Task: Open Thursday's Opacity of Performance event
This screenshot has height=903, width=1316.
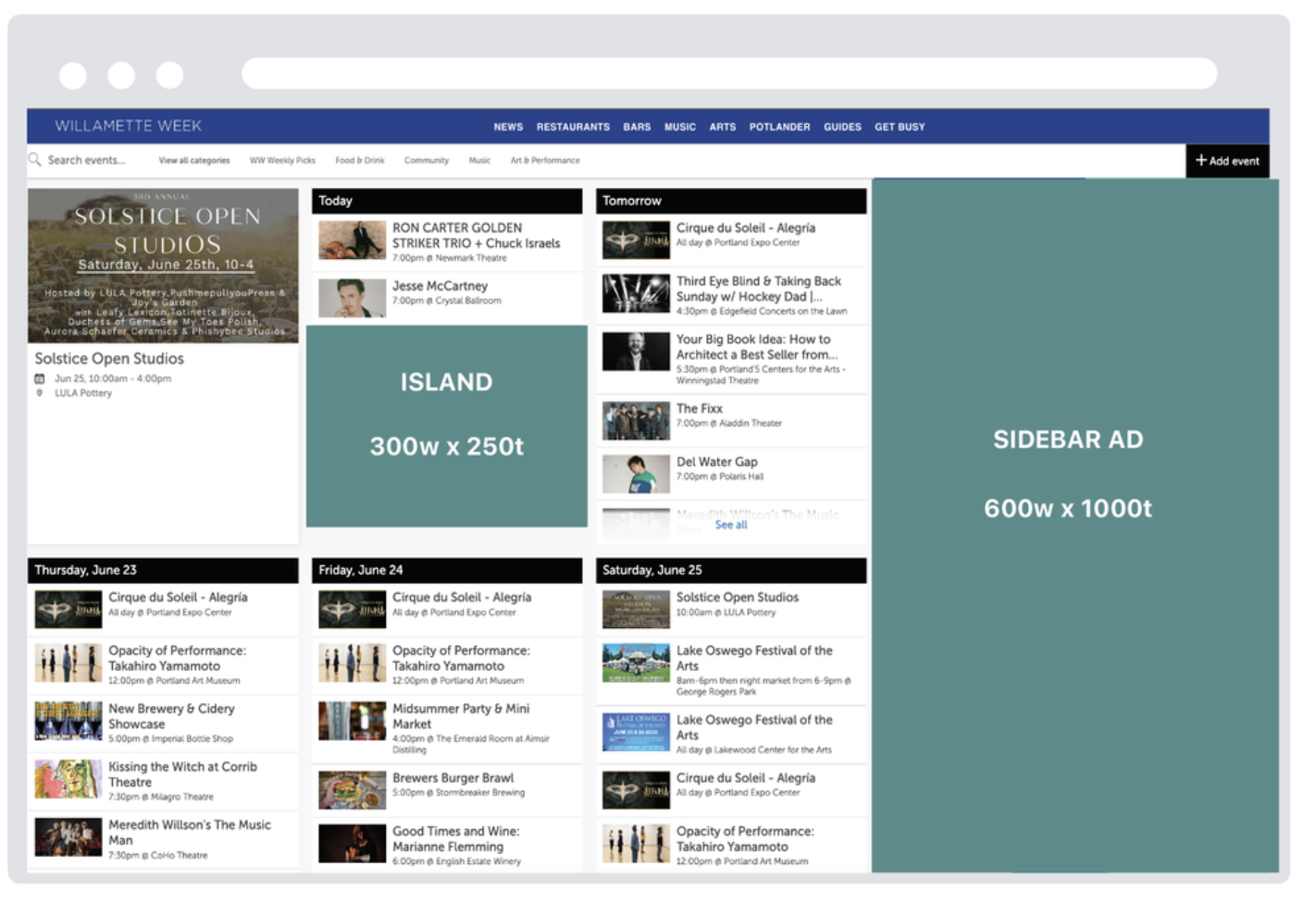Action: click(x=178, y=658)
